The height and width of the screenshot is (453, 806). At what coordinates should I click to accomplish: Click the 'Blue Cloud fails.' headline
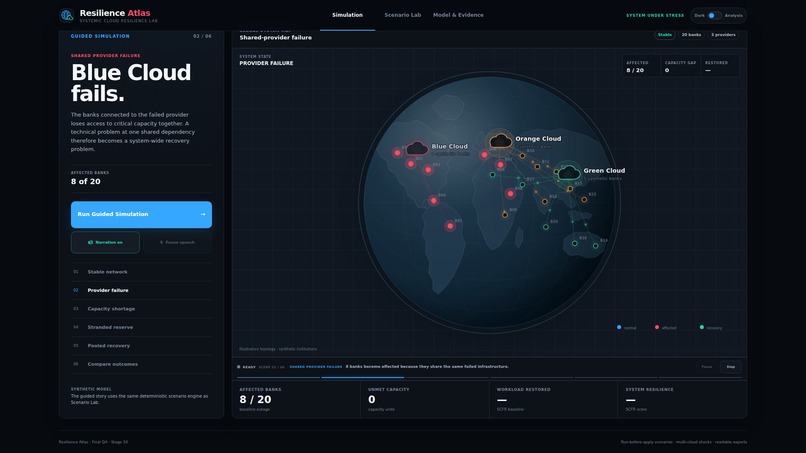click(x=131, y=83)
